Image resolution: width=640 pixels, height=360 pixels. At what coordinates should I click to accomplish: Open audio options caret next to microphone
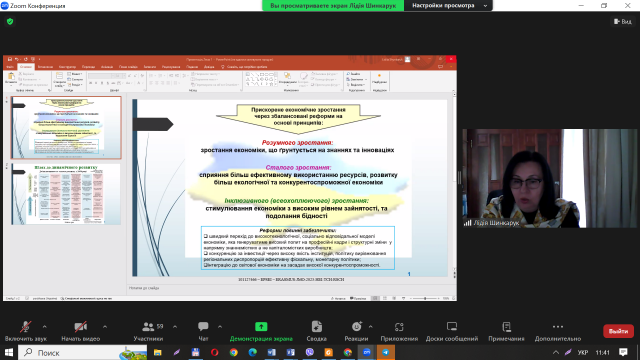44,327
